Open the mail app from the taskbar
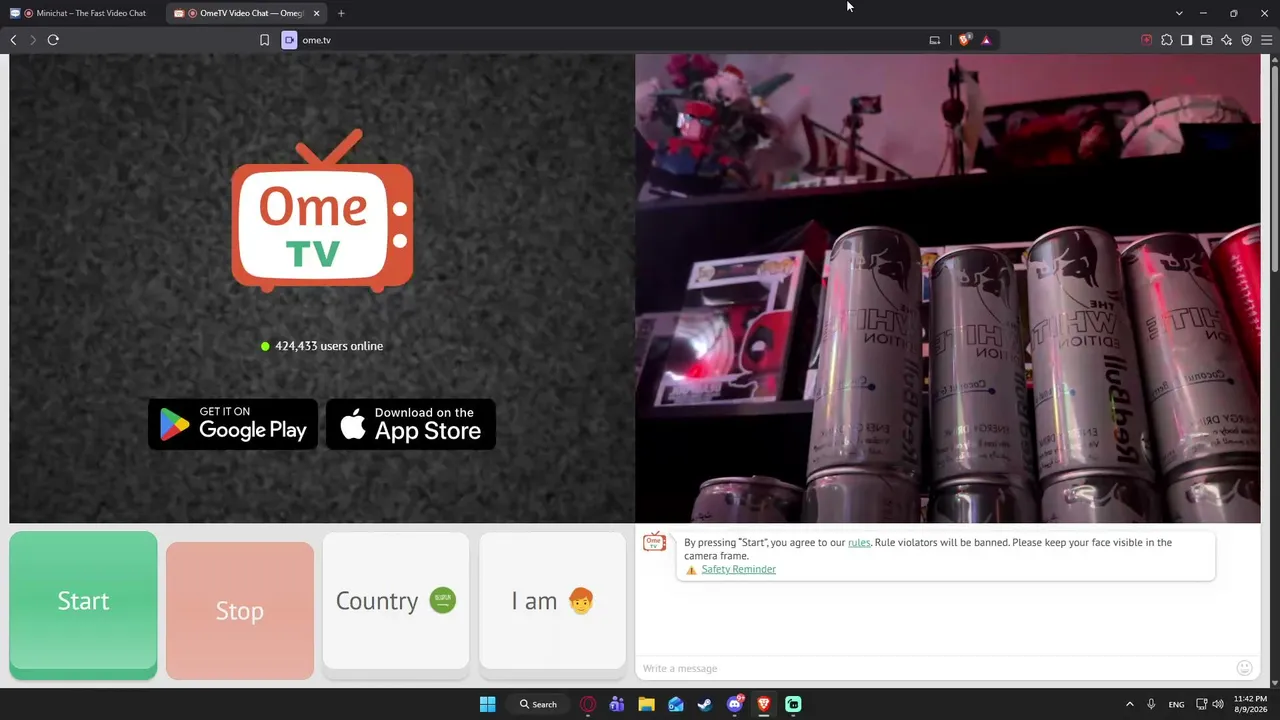This screenshot has height=720, width=1280. (x=676, y=704)
